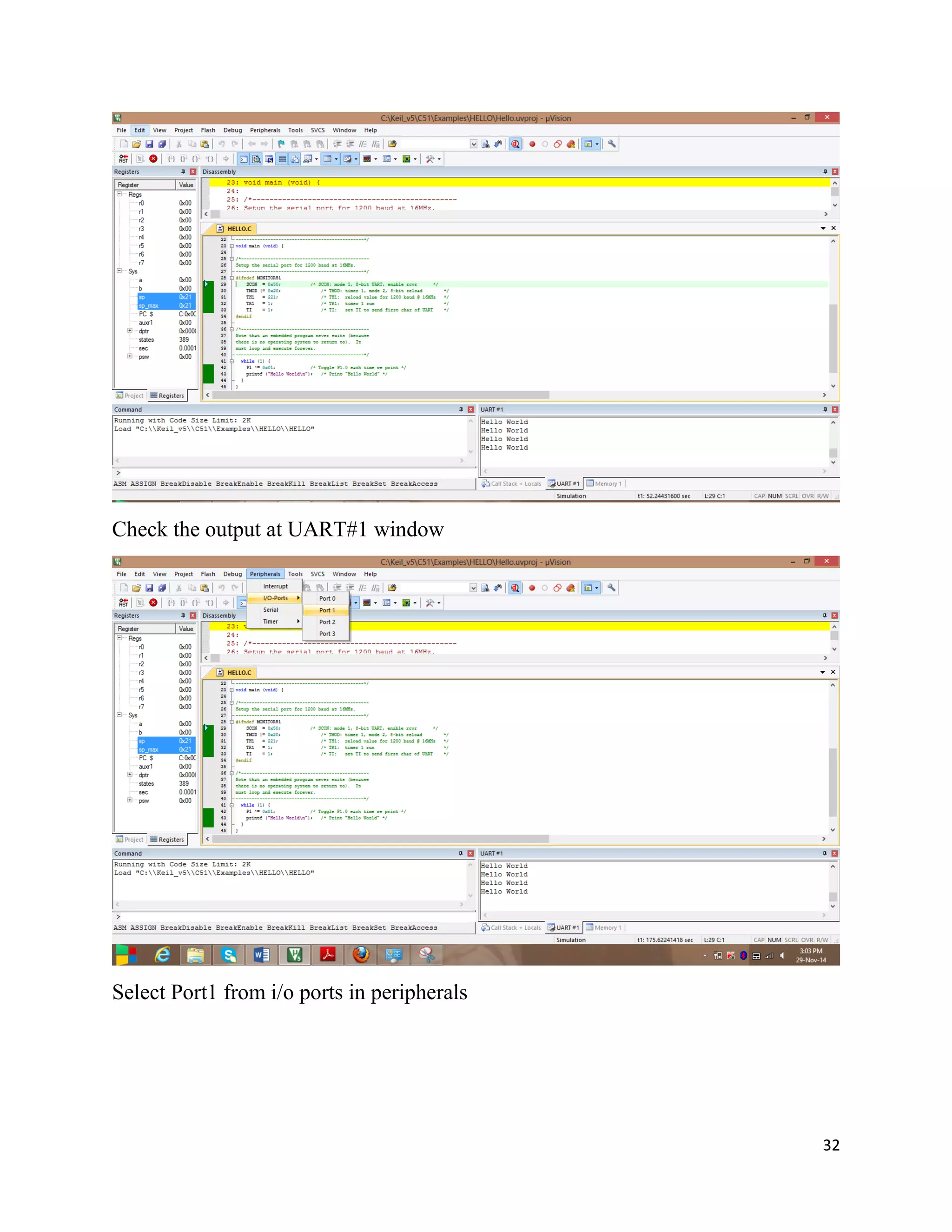Open the Debug menu in upper screenshot
Image resolution: width=952 pixels, height=1232 pixels.
pyautogui.click(x=232, y=130)
